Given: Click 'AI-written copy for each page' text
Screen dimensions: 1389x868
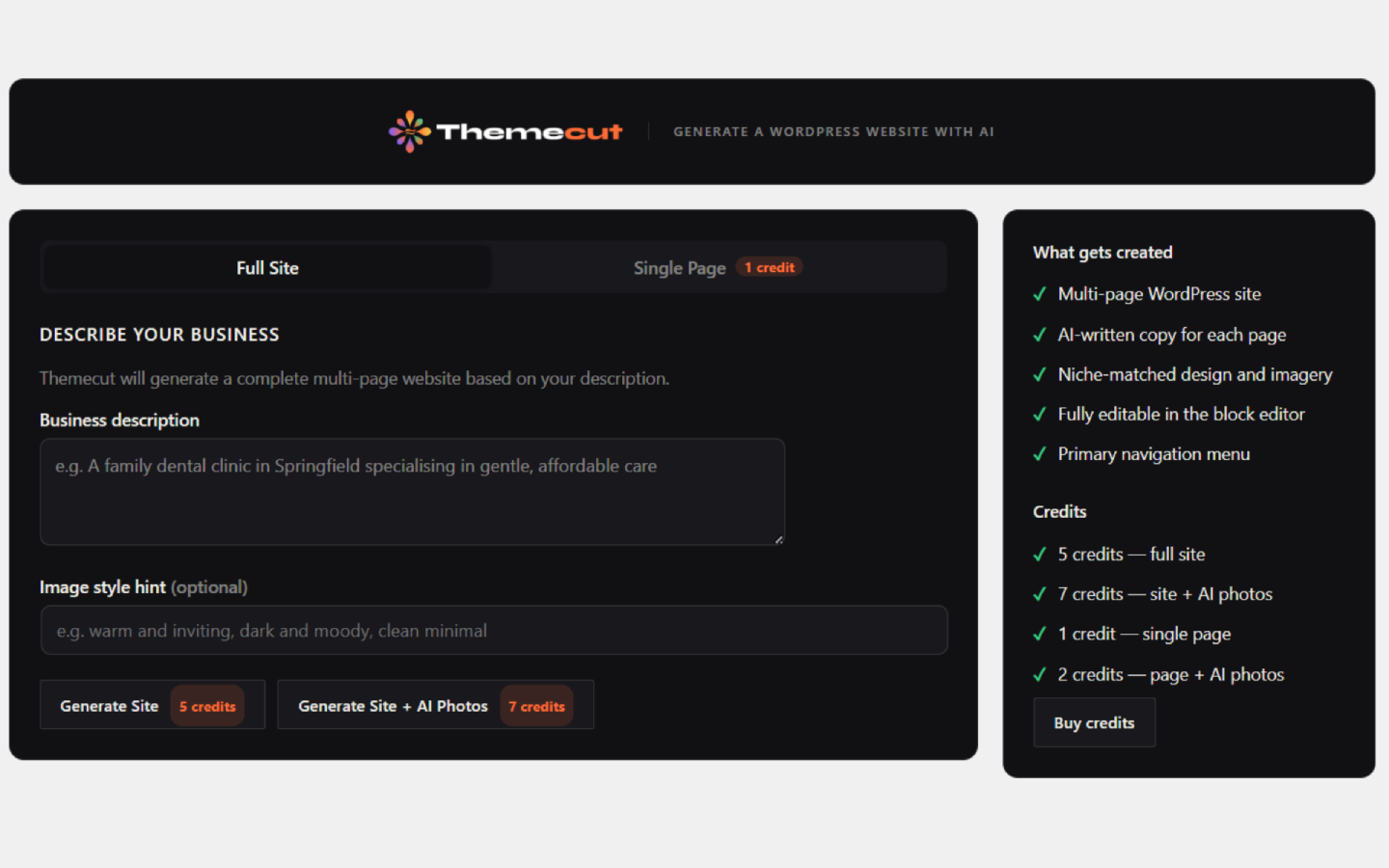Looking at the screenshot, I should (1172, 335).
